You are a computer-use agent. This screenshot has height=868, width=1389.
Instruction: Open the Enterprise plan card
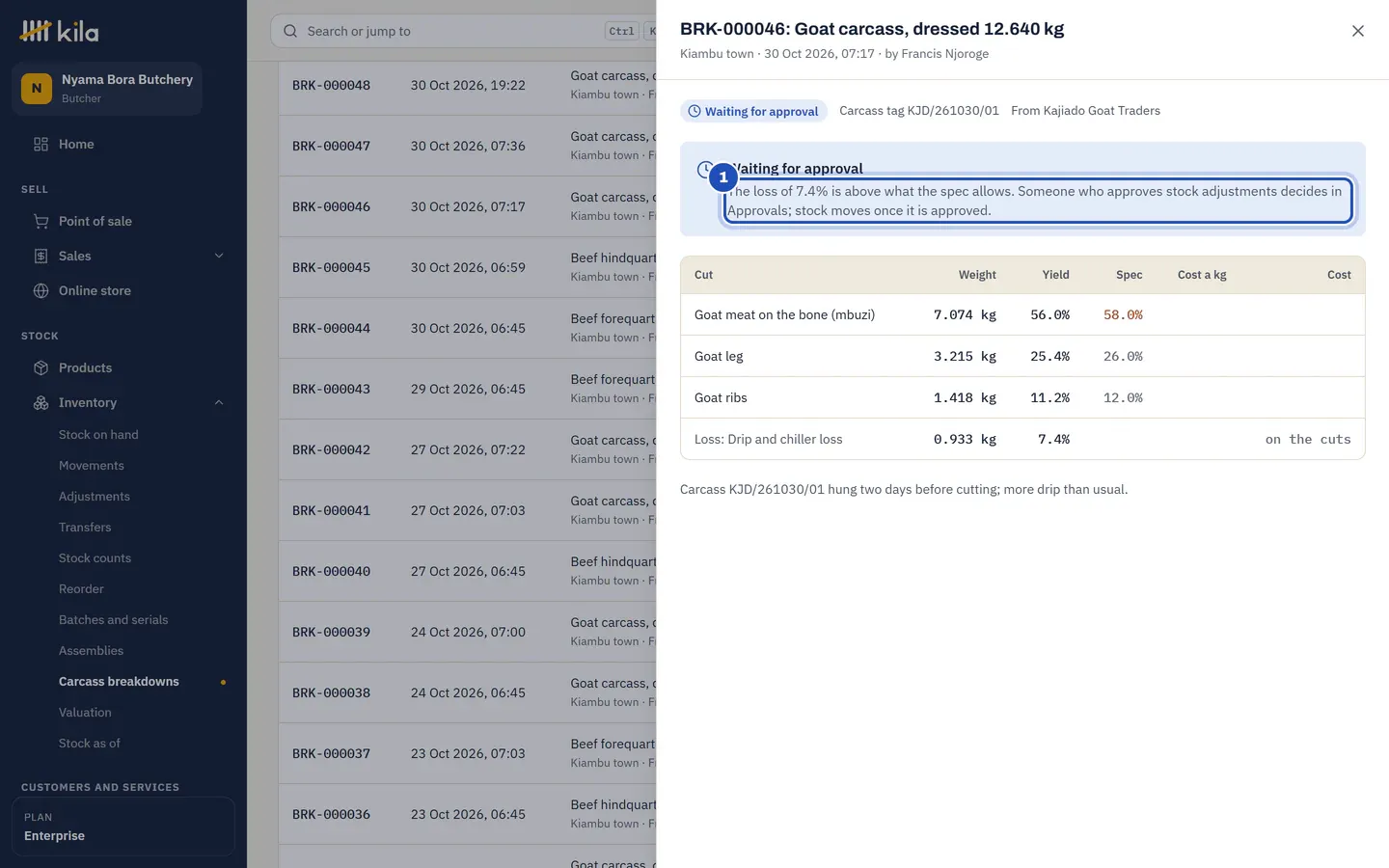point(123,827)
